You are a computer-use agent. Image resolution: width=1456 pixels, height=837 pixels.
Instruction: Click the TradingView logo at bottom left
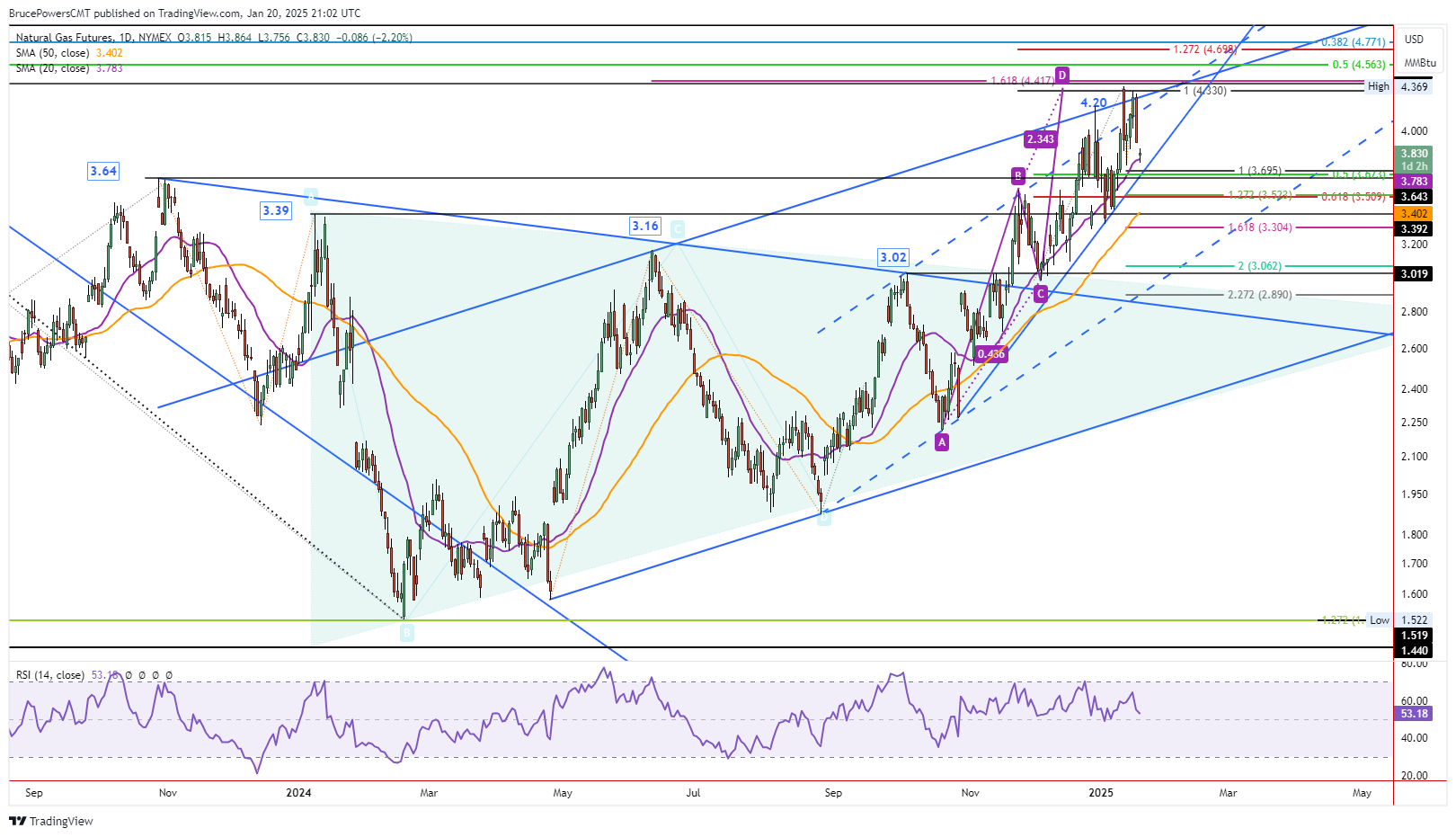pyautogui.click(x=51, y=821)
